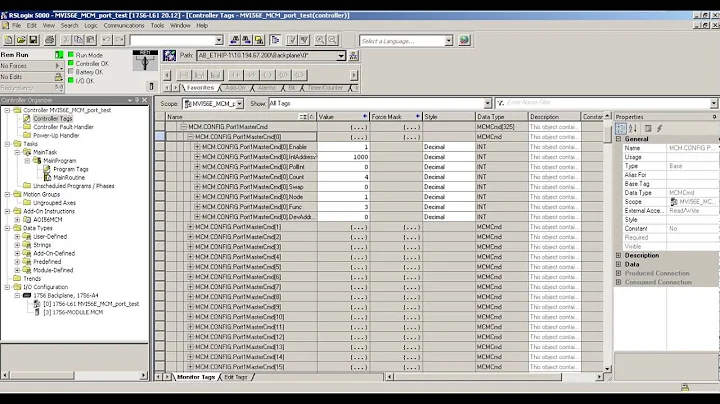720x404 pixels.
Task: Click the Data Type column header
Action: coord(501,117)
